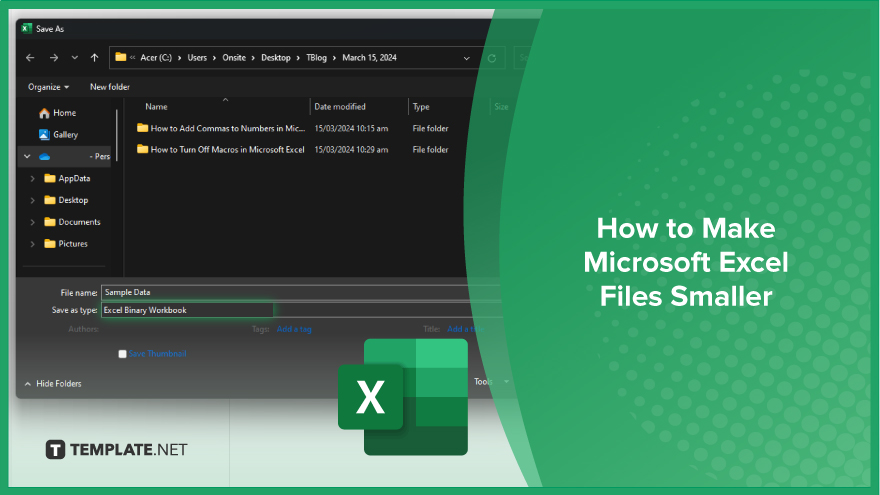Viewport: 880px width, 495px height.
Task: Expand the Documents folder in tree
Action: (33, 222)
